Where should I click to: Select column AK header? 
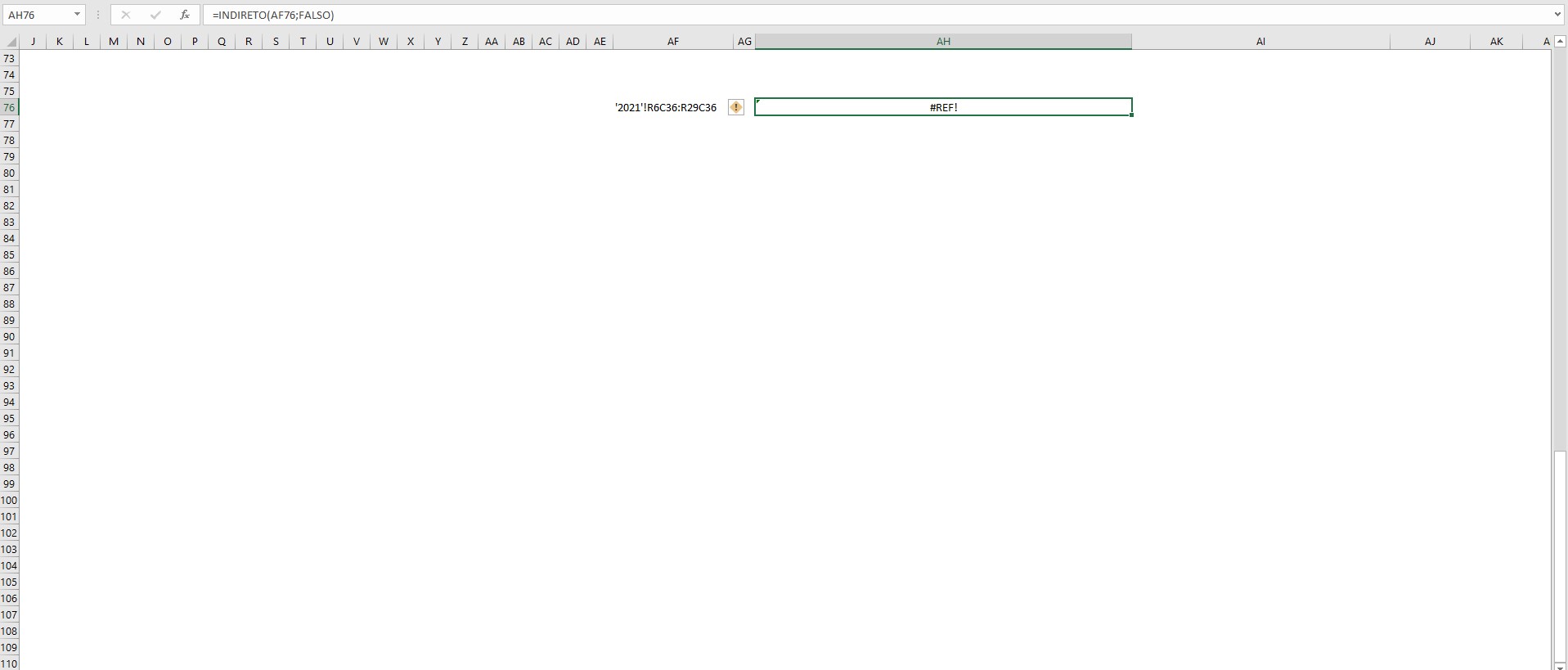coord(1496,42)
